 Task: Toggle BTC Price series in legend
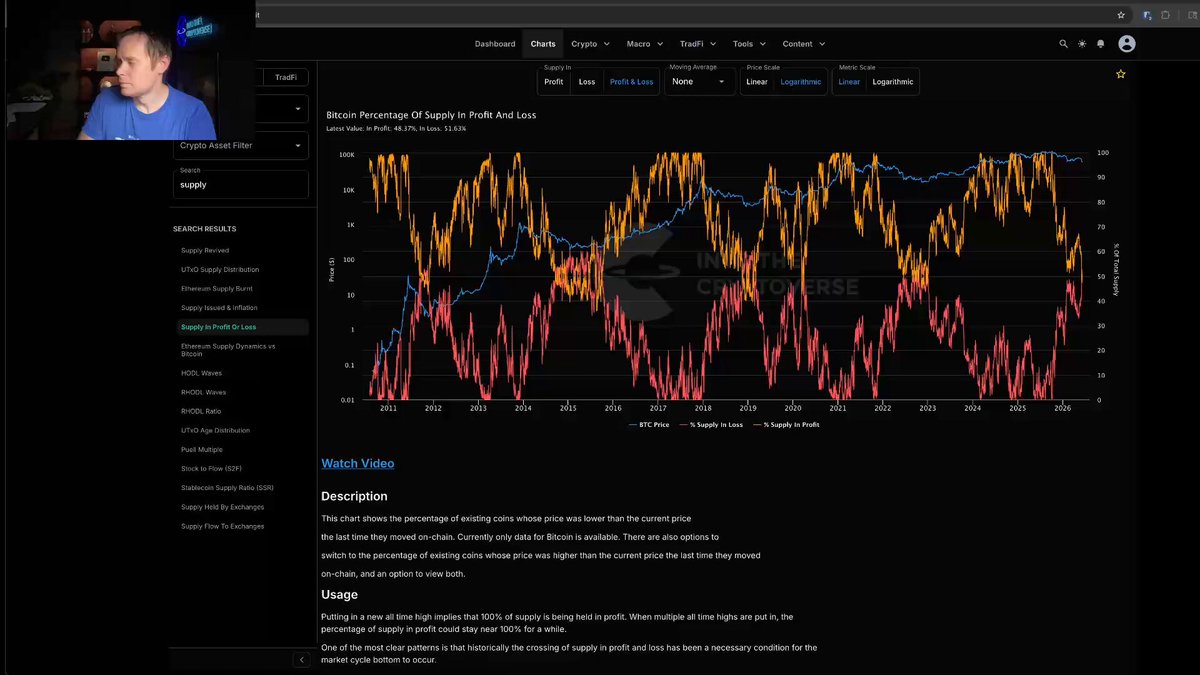click(649, 425)
